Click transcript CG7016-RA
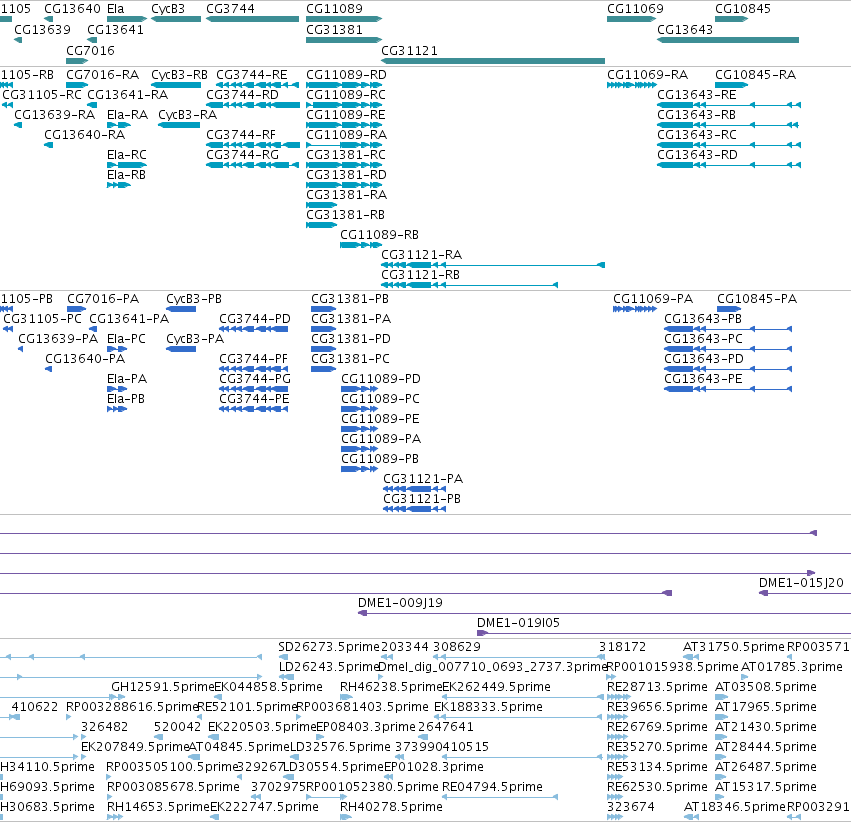 point(103,75)
